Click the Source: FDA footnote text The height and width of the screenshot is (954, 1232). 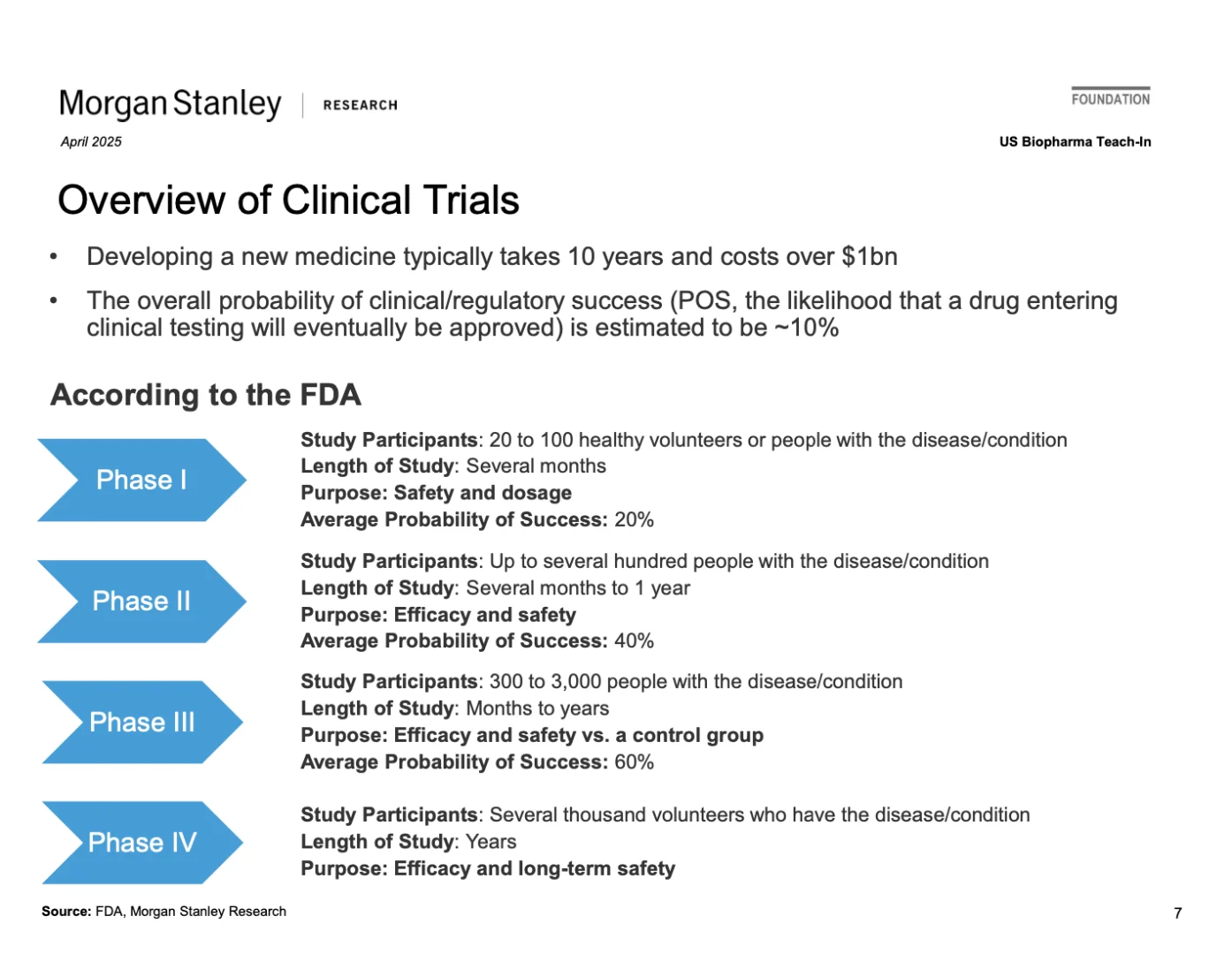pyautogui.click(x=164, y=912)
